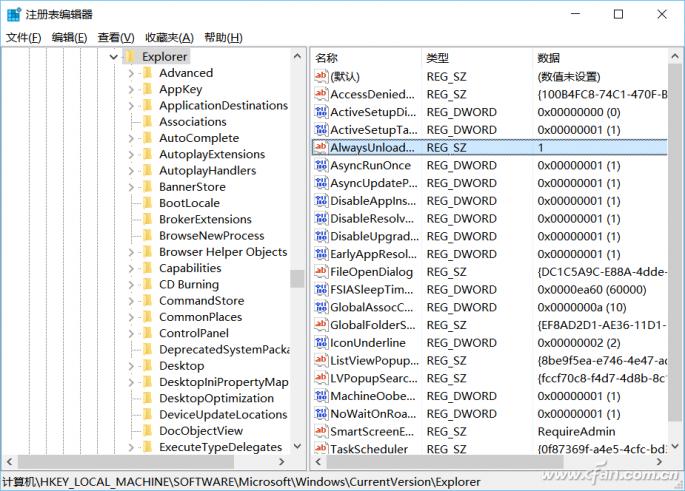Open the 帮助(H) menu
685x491 pixels.
(223, 38)
